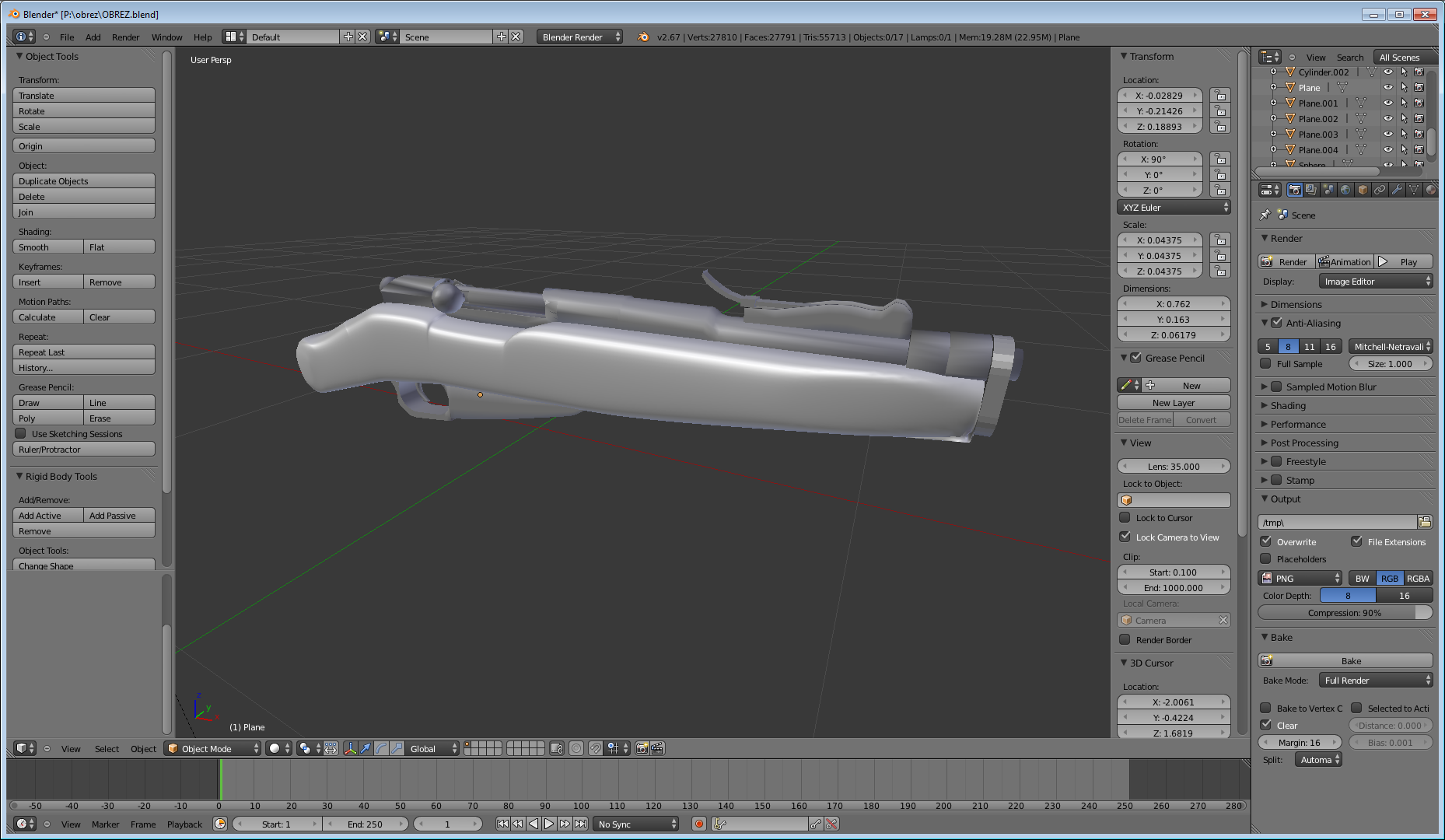Open the Modifiers wrench tab

(1397, 190)
